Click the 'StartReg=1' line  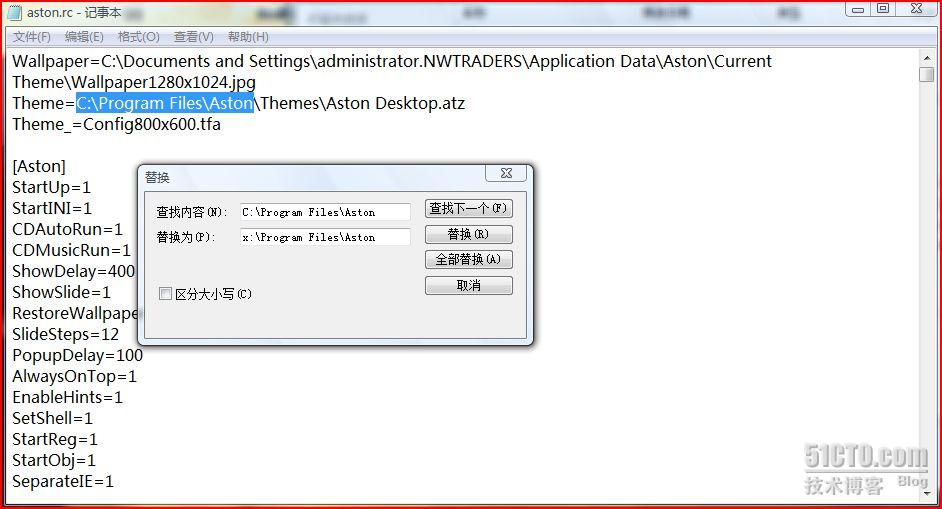(x=55, y=439)
